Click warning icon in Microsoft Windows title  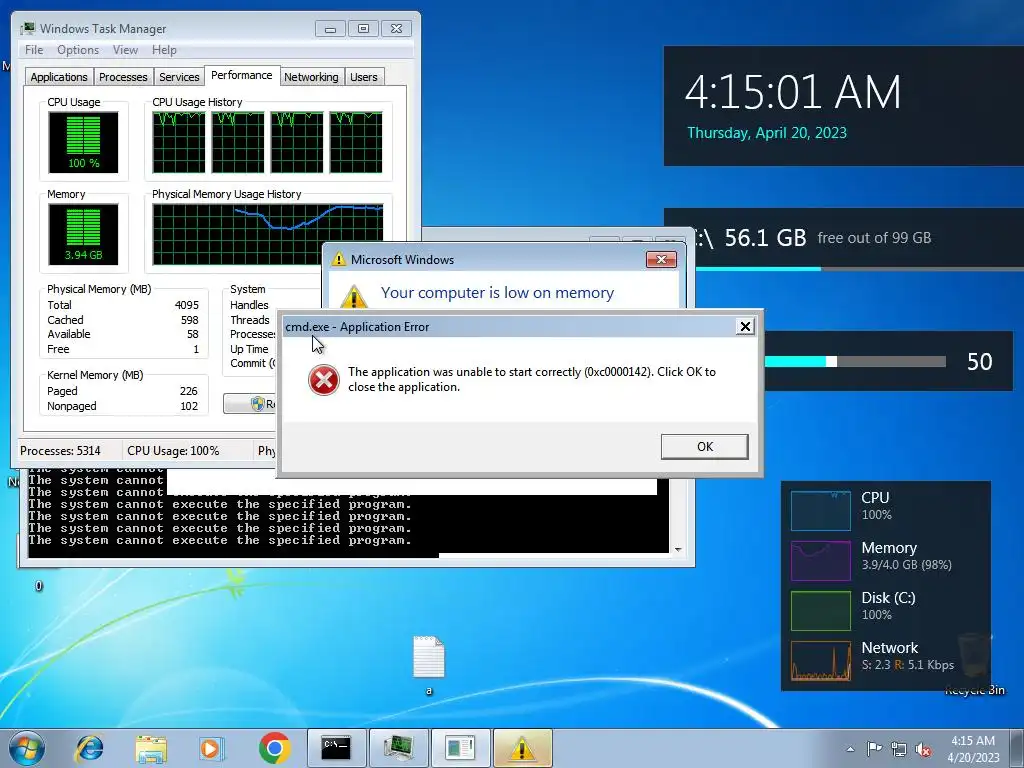(338, 259)
